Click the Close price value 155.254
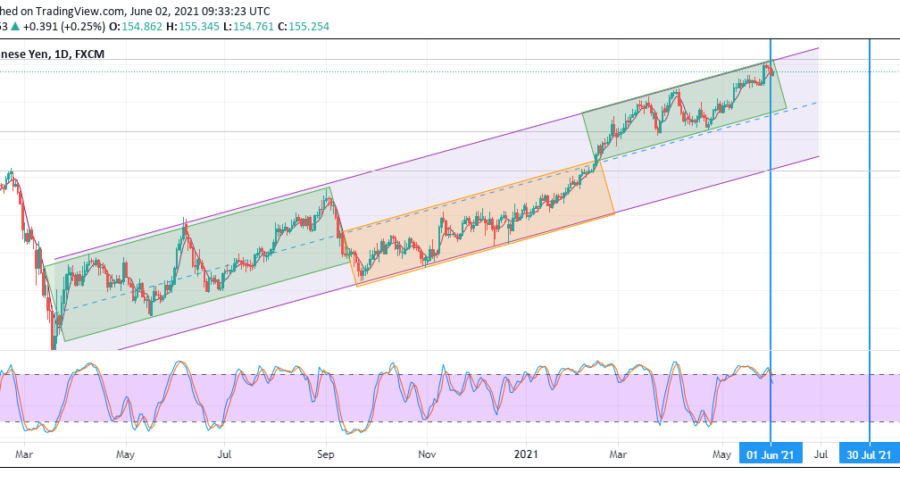 [x=309, y=26]
